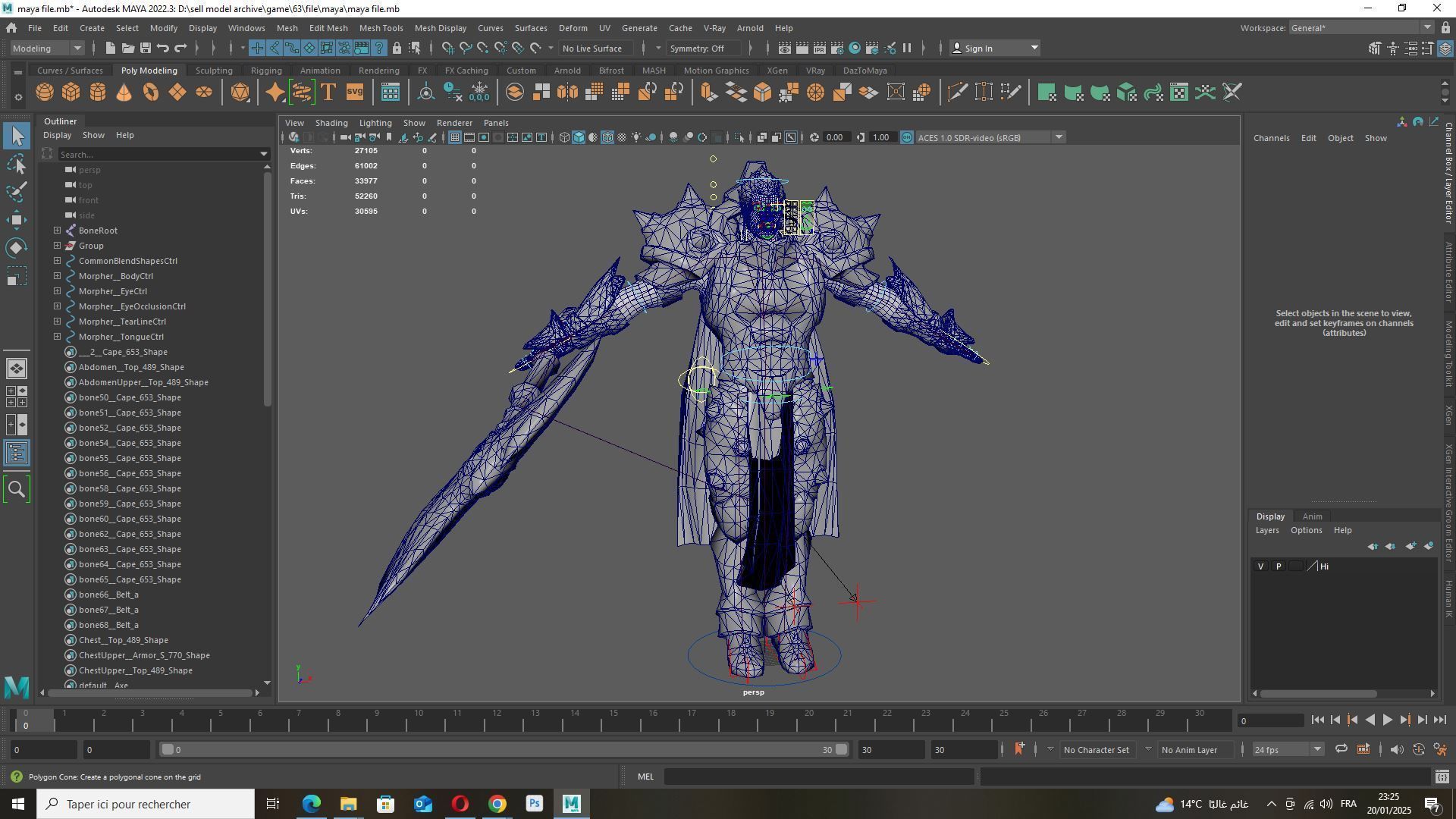Expand Morpher__TongueCtrl node
1456x819 pixels.
58,337
